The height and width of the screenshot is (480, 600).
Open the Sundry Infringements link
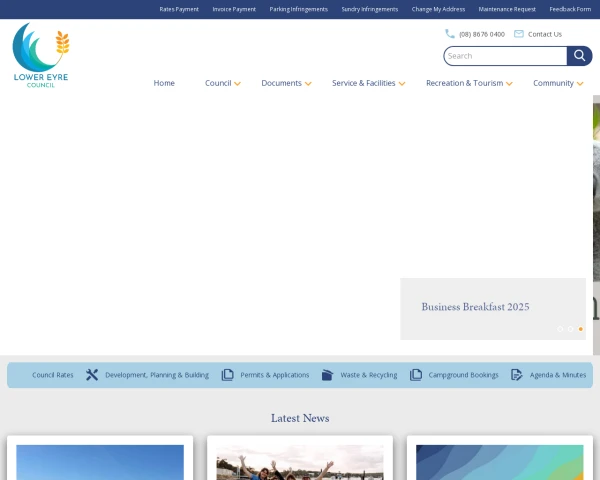point(370,9)
